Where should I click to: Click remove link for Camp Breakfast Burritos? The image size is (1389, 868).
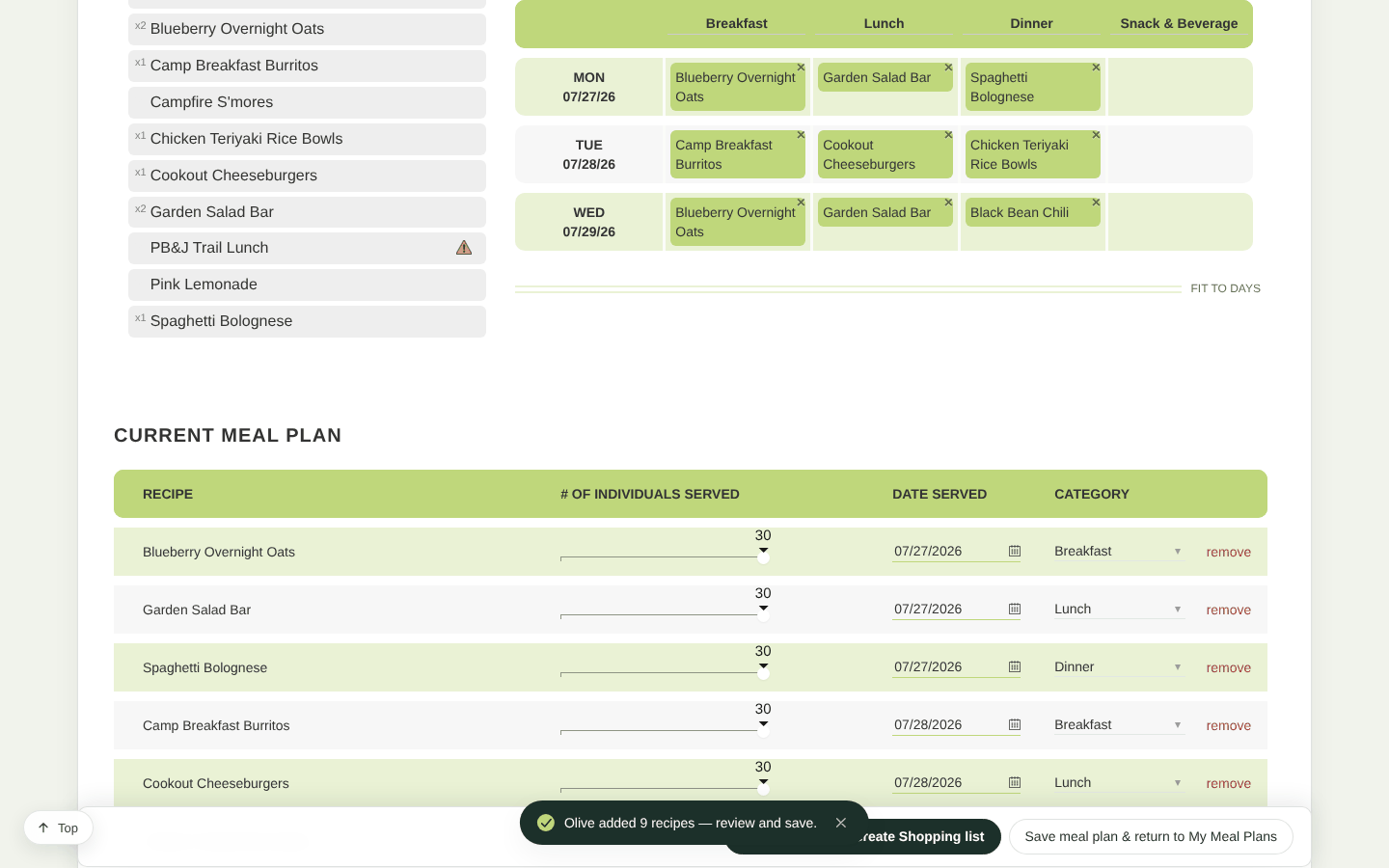tap(1228, 725)
